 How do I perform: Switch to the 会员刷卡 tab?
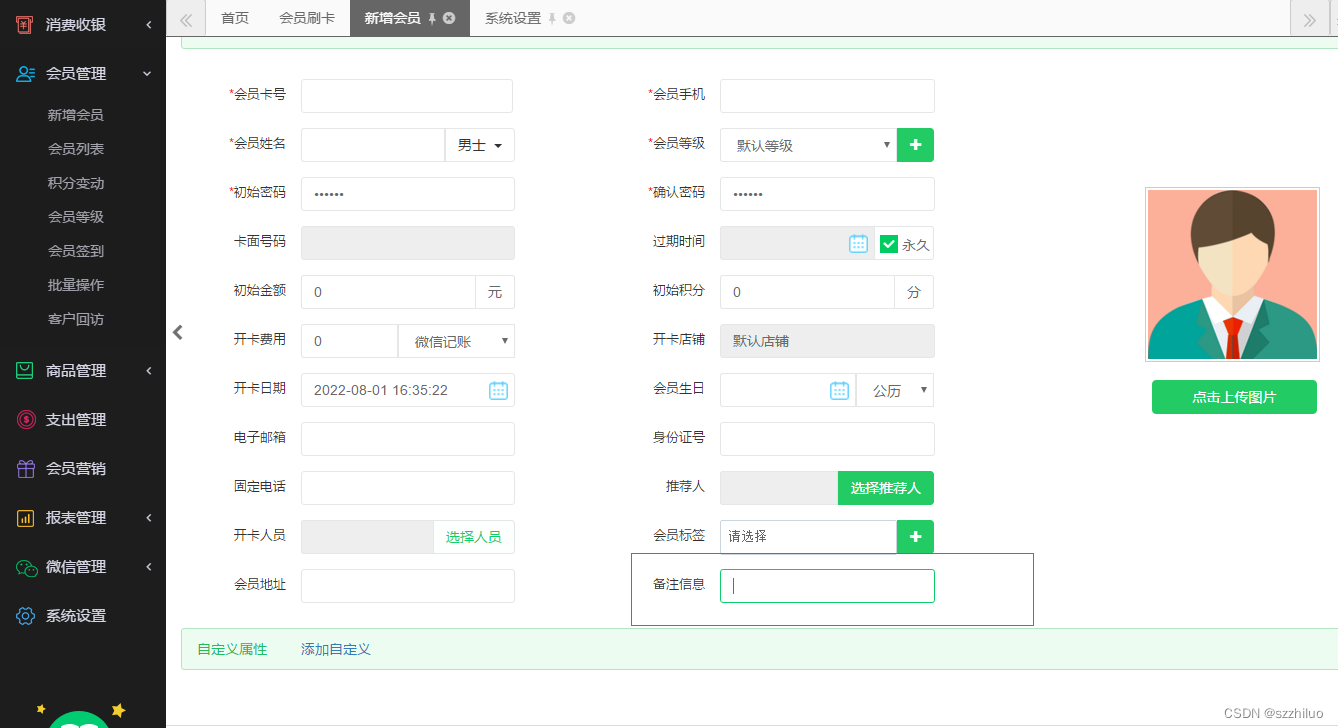[x=307, y=18]
